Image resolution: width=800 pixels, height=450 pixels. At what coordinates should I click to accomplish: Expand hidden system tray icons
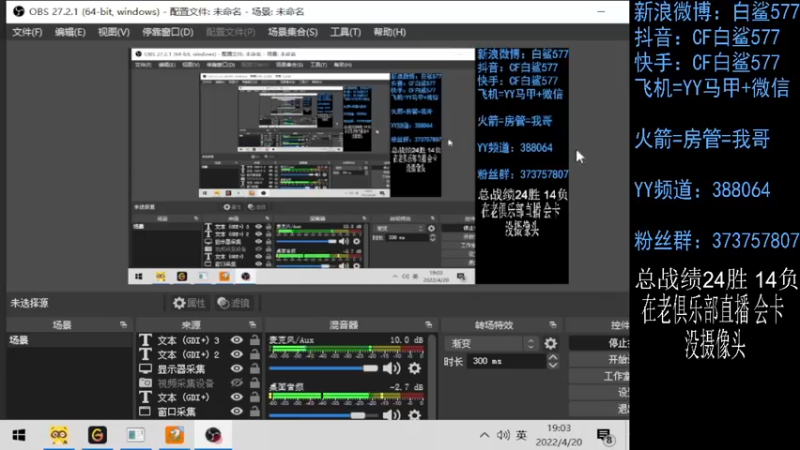484,435
